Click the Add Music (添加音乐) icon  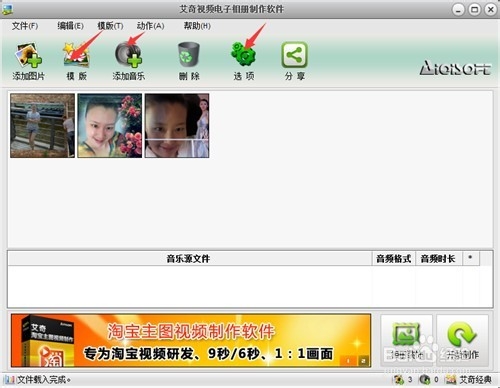pos(129,61)
